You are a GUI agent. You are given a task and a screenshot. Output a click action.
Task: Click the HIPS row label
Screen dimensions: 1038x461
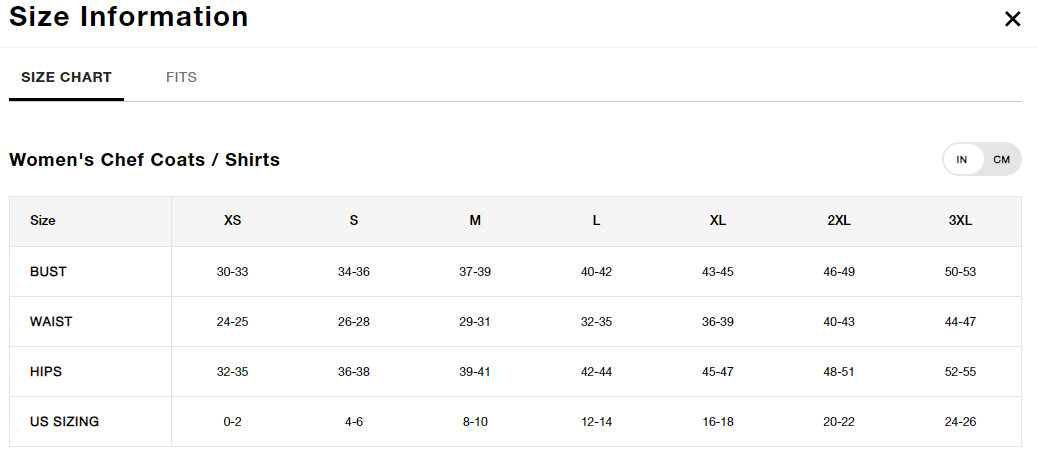tap(46, 372)
